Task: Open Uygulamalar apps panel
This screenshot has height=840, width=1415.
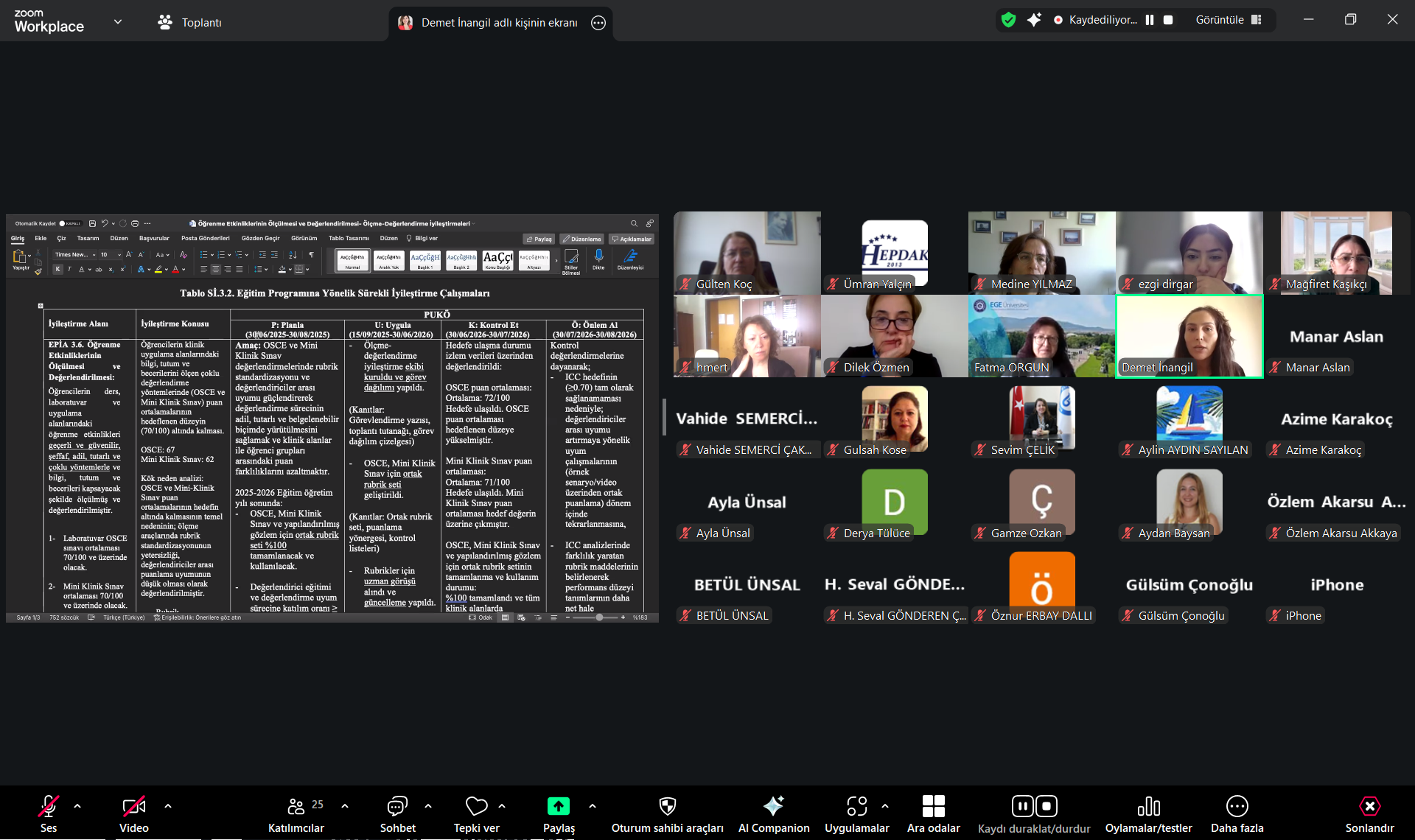Action: (857, 813)
